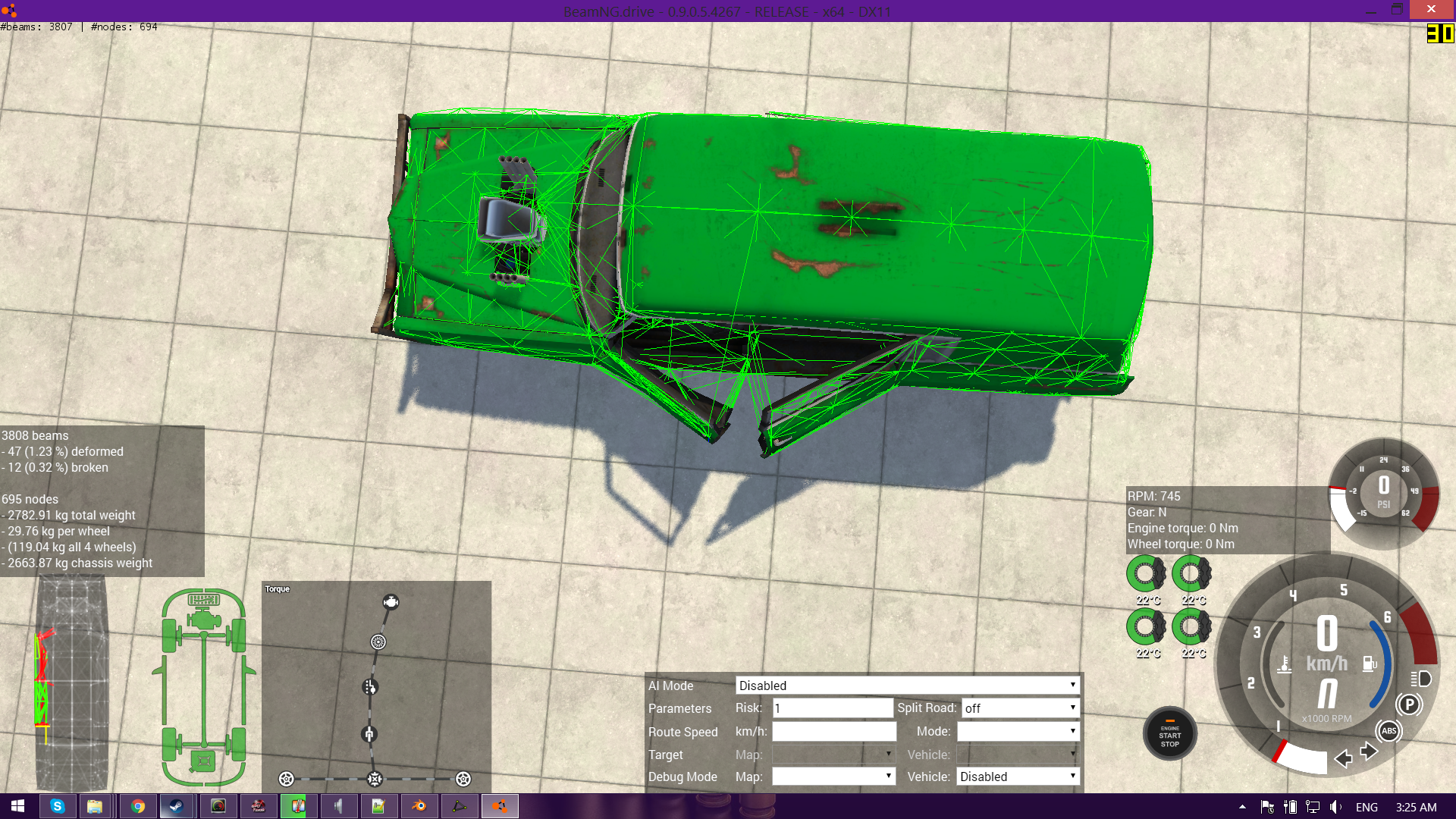The image size is (1456, 819).
Task: Click the rear-right wheel in the damage diagram
Action: click(238, 744)
